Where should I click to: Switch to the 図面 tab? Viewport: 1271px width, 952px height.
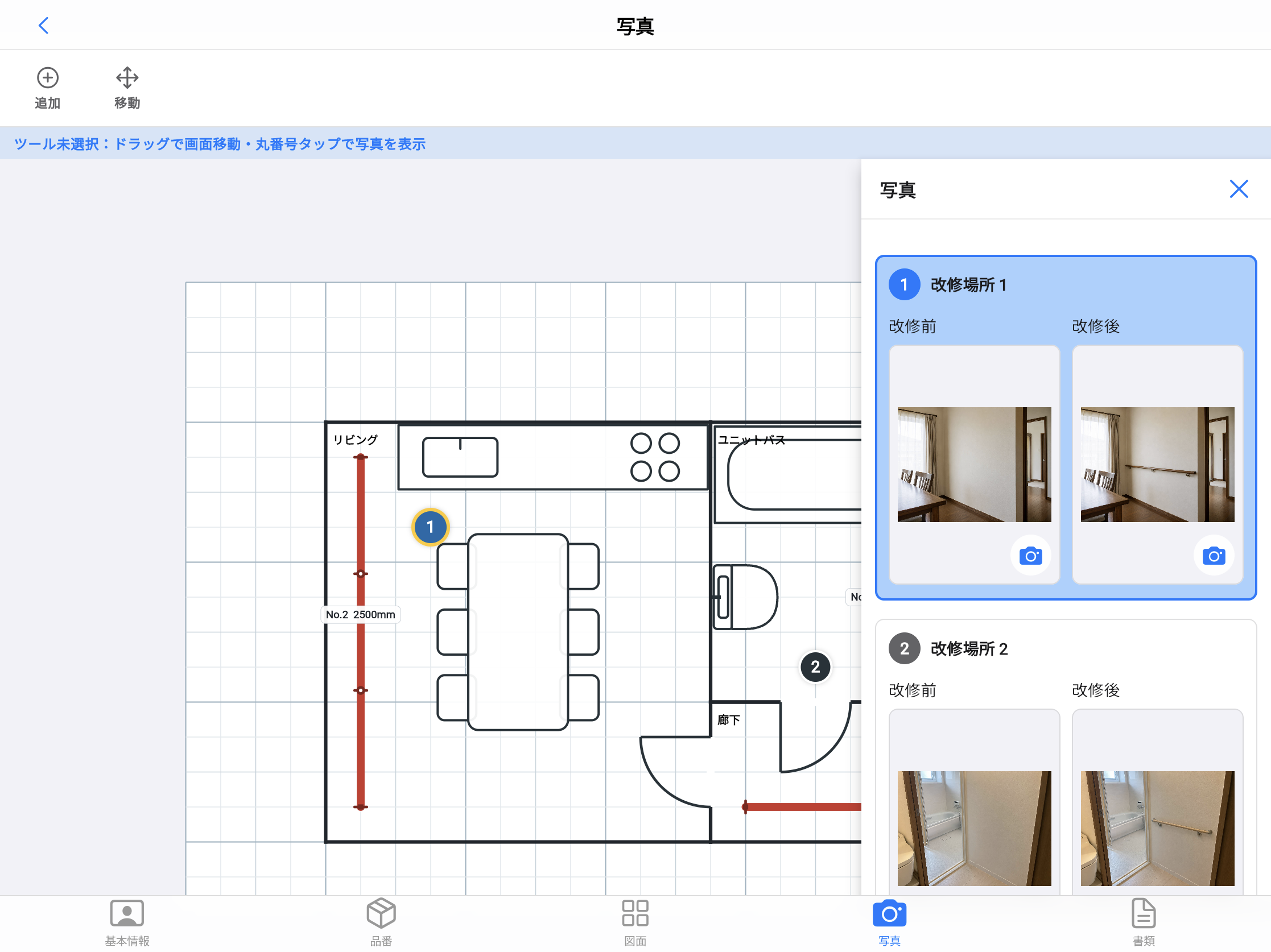[x=635, y=924]
